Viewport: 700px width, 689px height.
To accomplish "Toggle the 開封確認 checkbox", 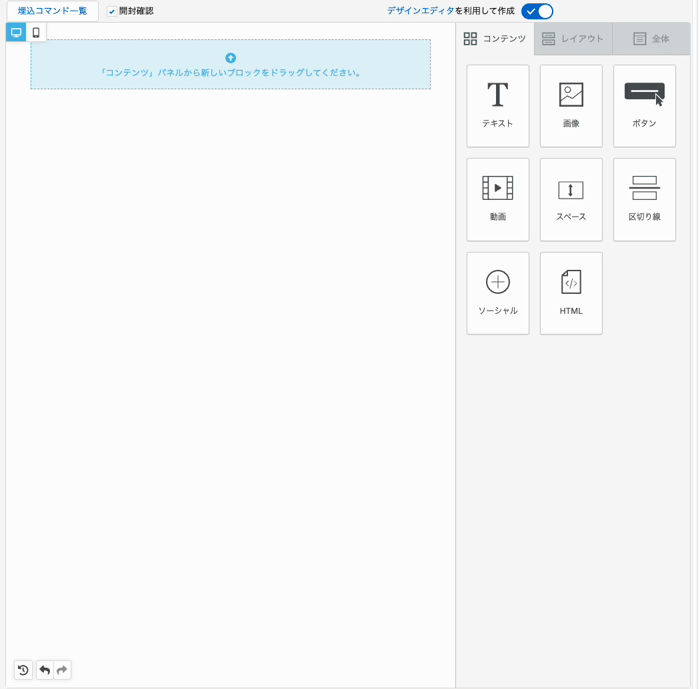I will [x=112, y=11].
